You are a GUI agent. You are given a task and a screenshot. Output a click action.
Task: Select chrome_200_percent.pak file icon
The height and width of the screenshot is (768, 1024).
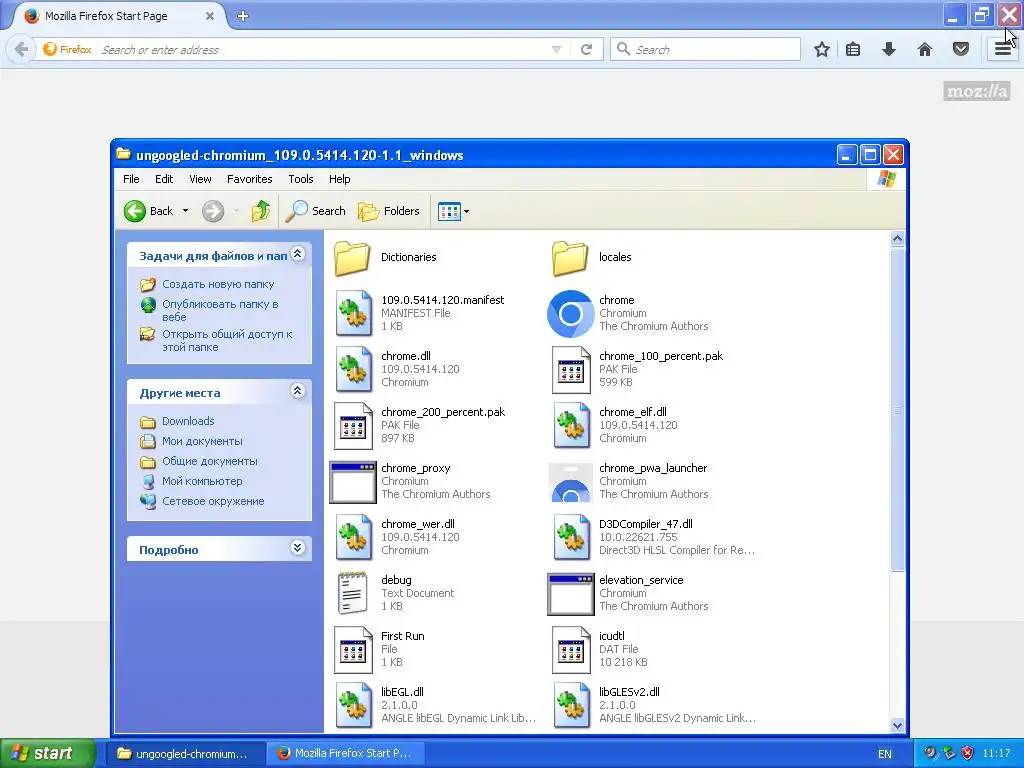(353, 426)
